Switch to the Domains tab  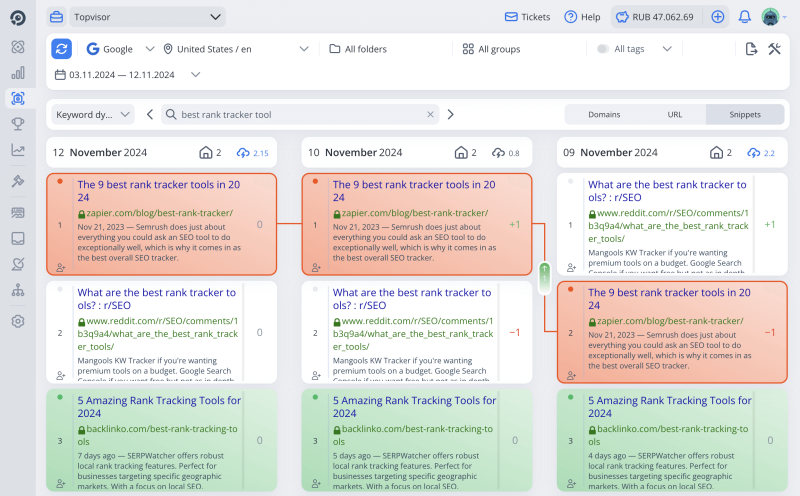click(604, 114)
